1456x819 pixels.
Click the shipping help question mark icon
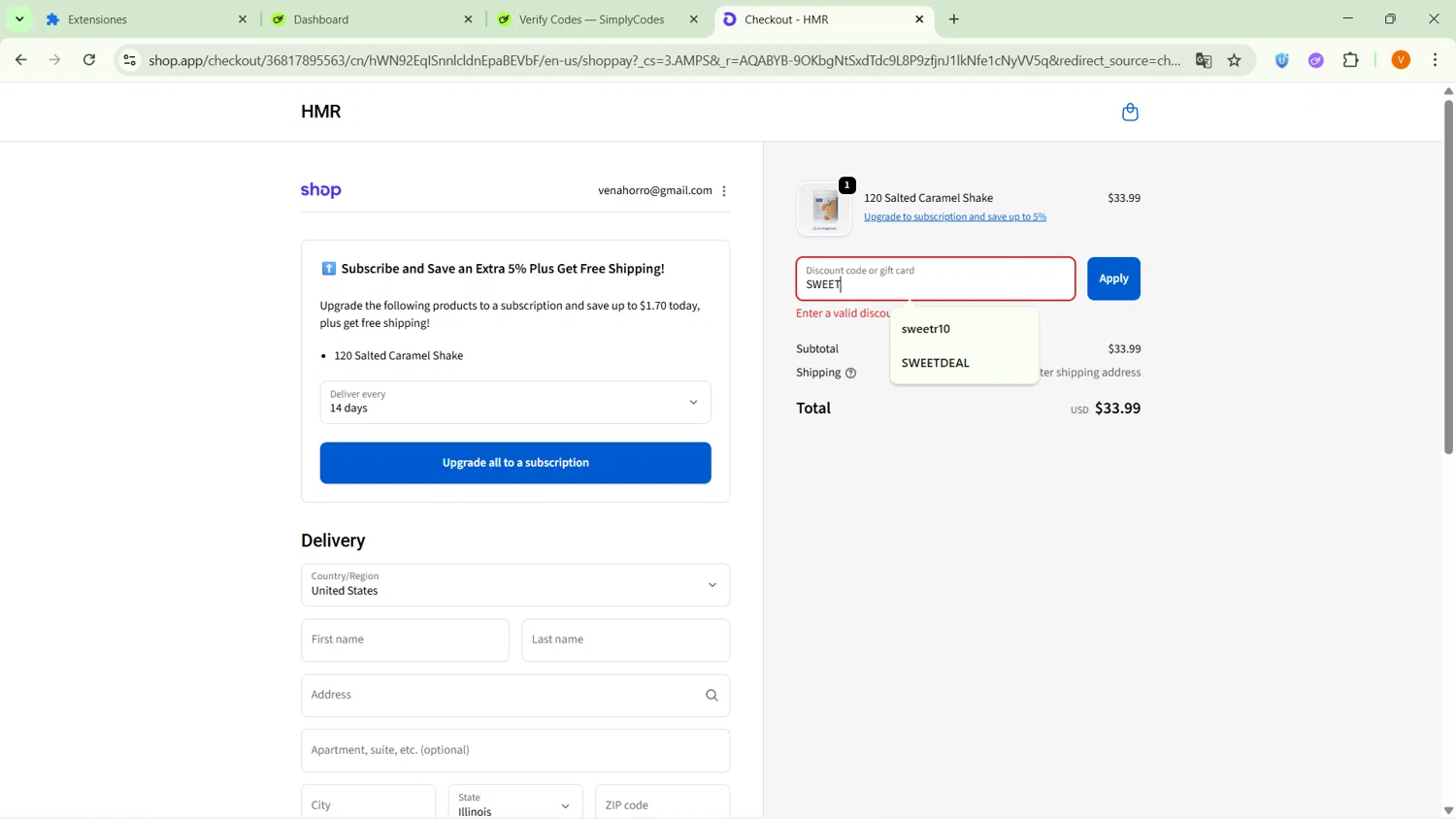coord(851,373)
